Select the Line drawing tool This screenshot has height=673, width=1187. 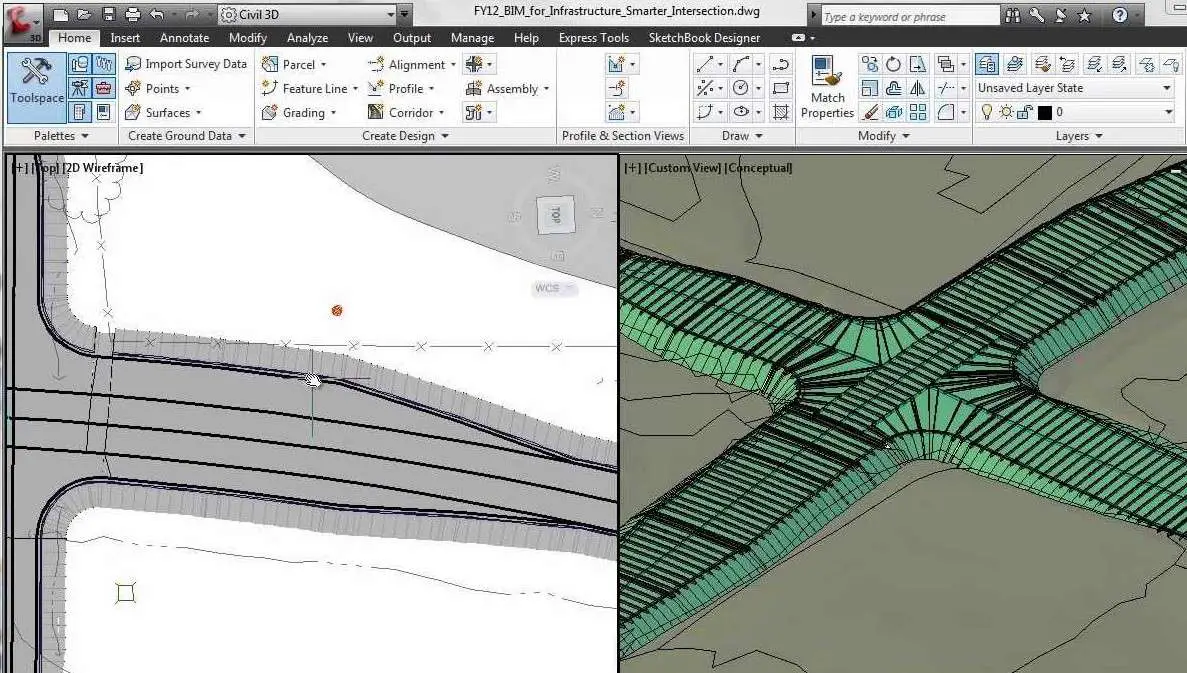(x=703, y=63)
